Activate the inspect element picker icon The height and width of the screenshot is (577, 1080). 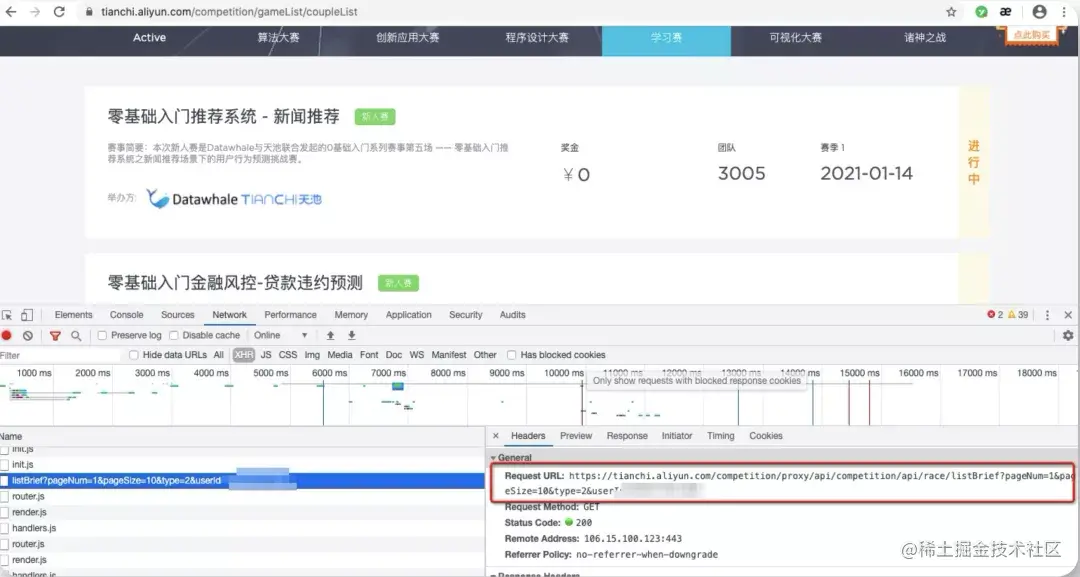point(7,315)
